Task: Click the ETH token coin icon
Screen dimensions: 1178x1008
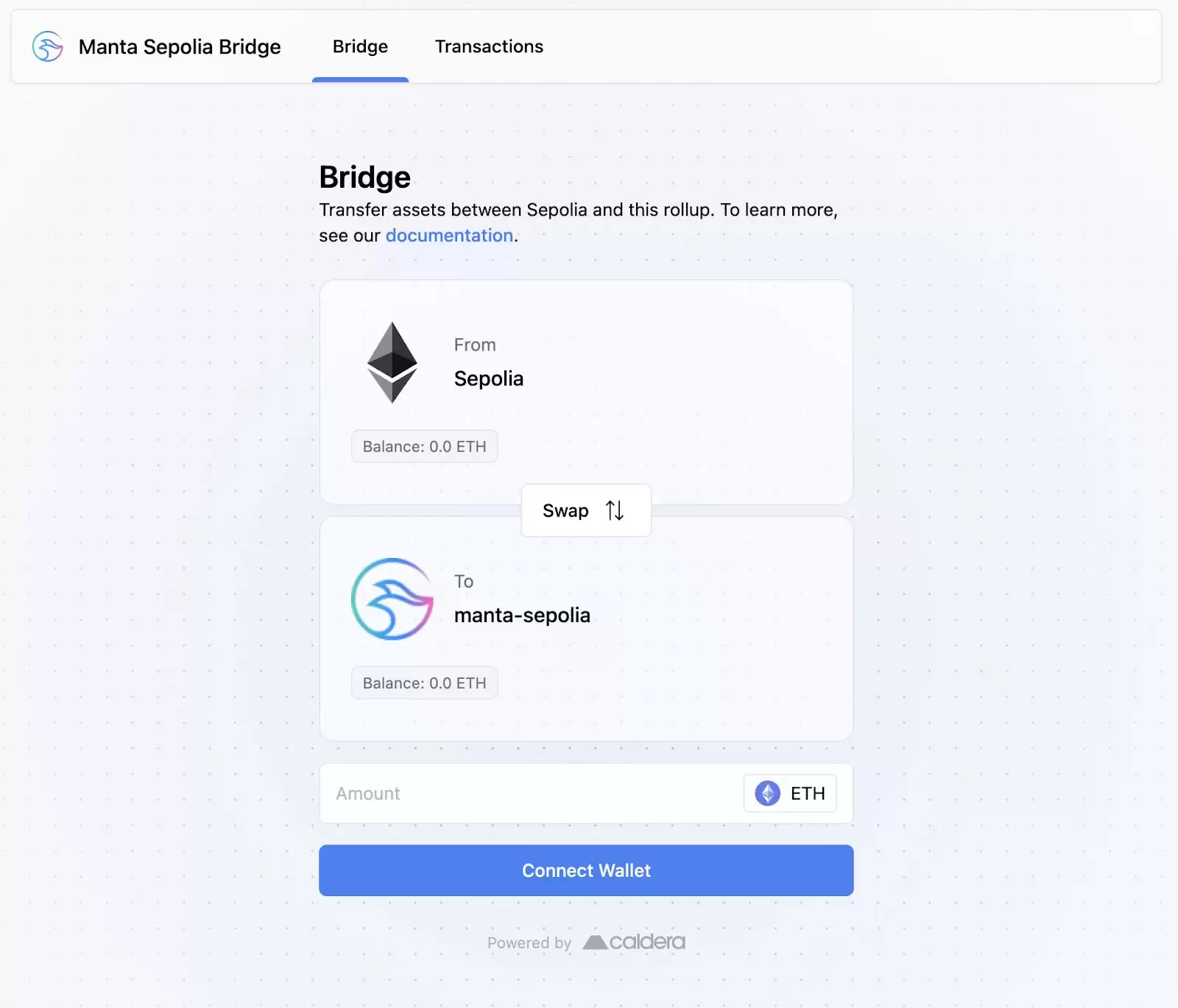Action: coord(768,793)
